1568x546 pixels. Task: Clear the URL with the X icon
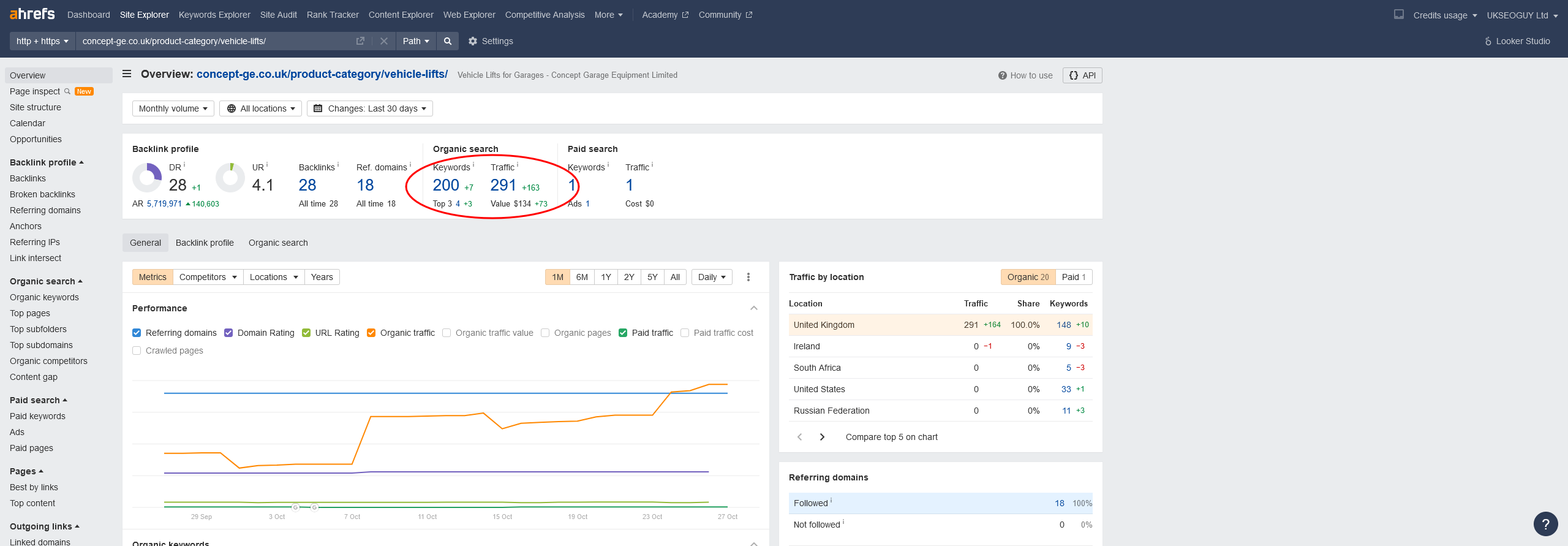tap(384, 41)
